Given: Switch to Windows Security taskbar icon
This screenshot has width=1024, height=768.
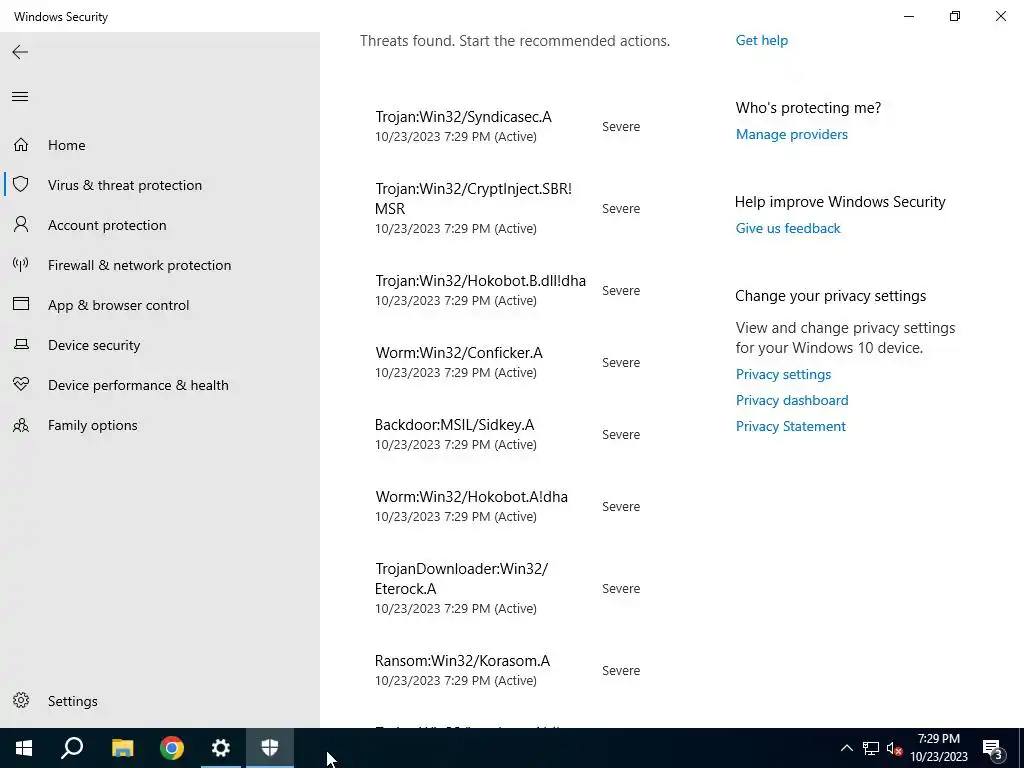Looking at the screenshot, I should pyautogui.click(x=270, y=748).
